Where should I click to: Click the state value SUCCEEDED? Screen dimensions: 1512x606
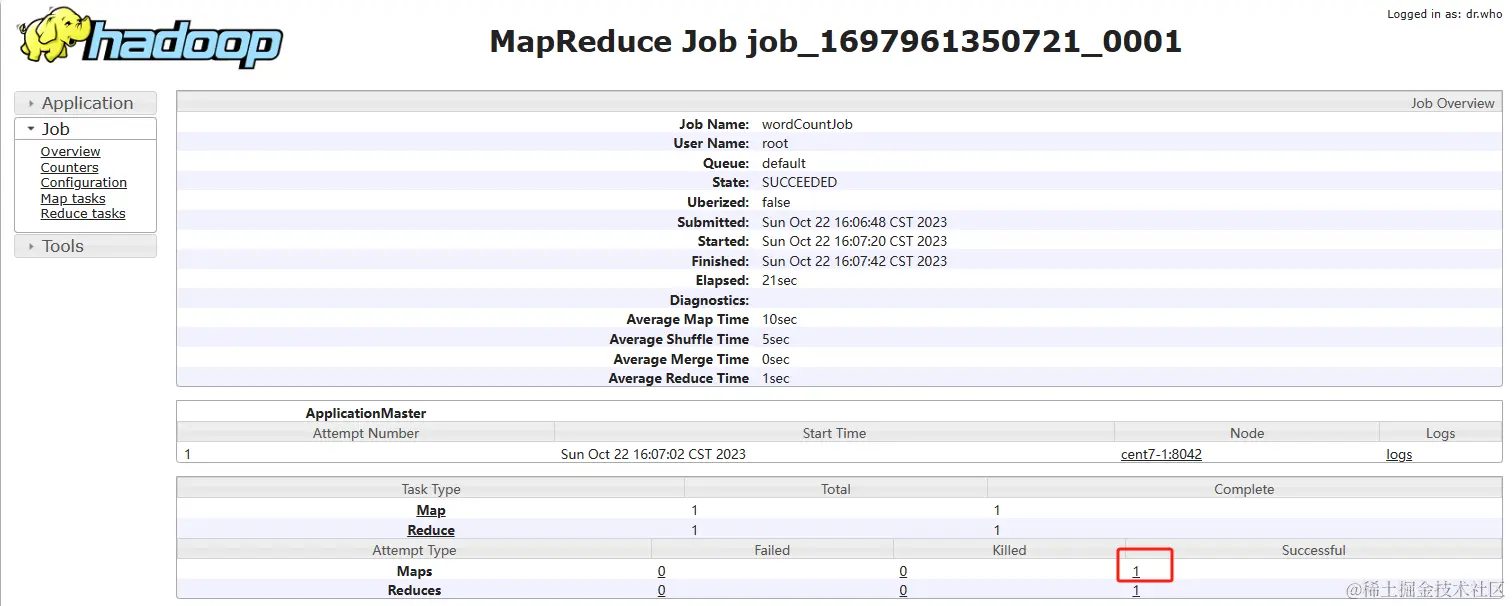[x=799, y=182]
